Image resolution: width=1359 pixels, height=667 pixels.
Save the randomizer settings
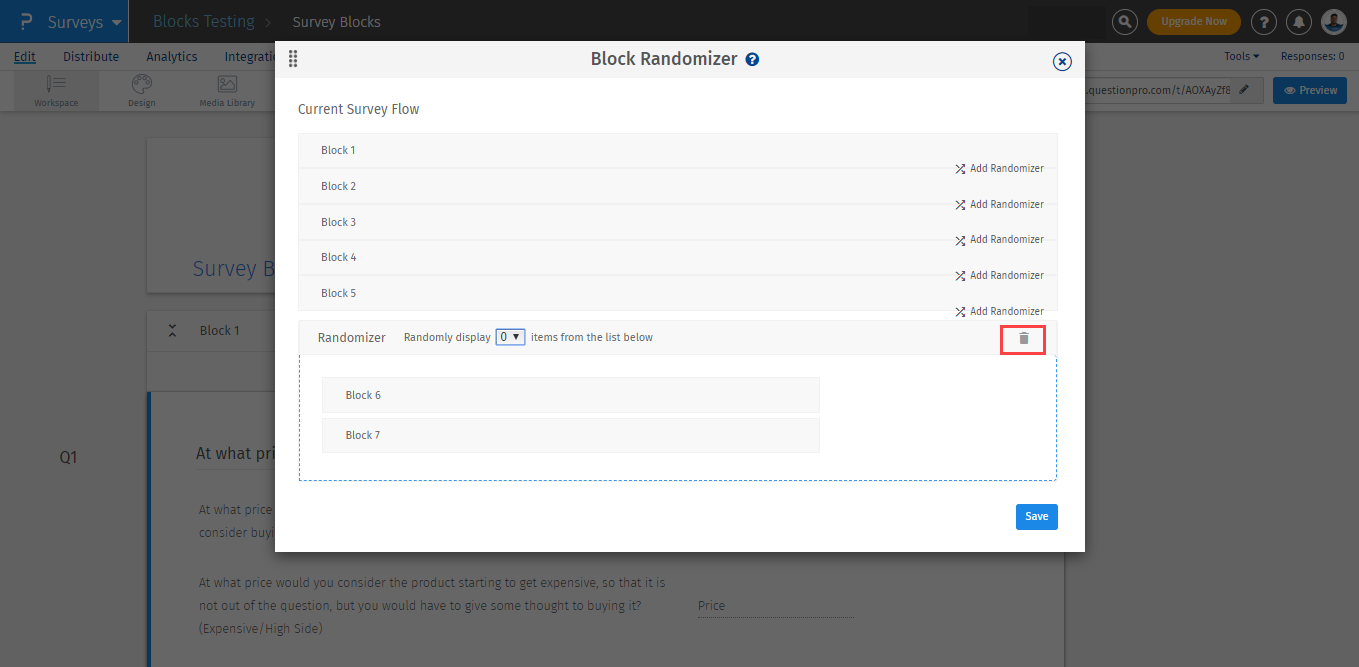coord(1036,516)
